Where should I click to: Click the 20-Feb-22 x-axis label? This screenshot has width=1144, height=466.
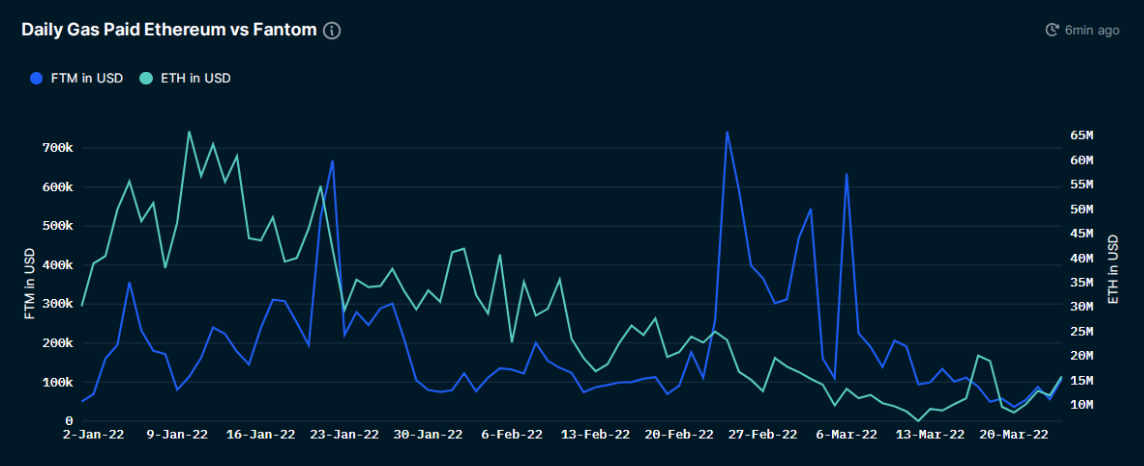point(679,434)
